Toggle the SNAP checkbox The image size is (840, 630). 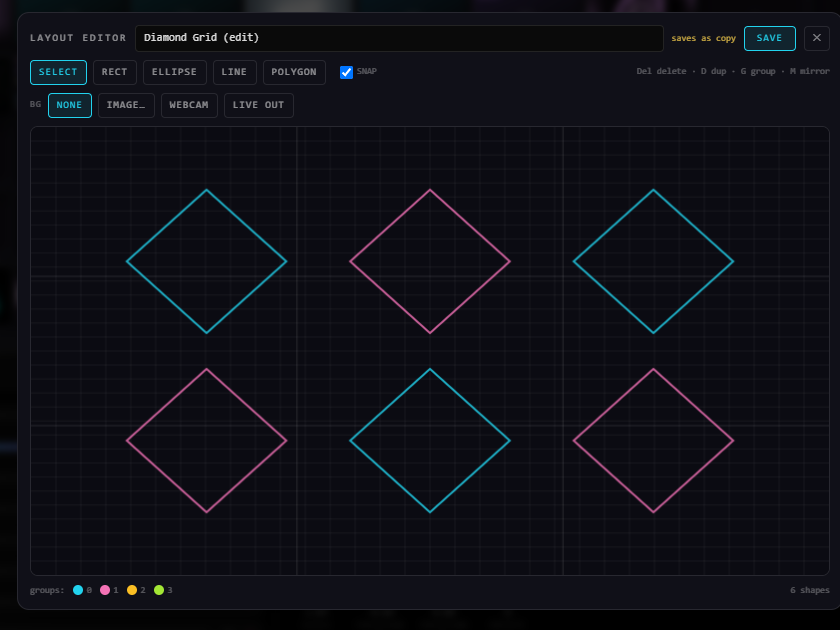pos(347,72)
